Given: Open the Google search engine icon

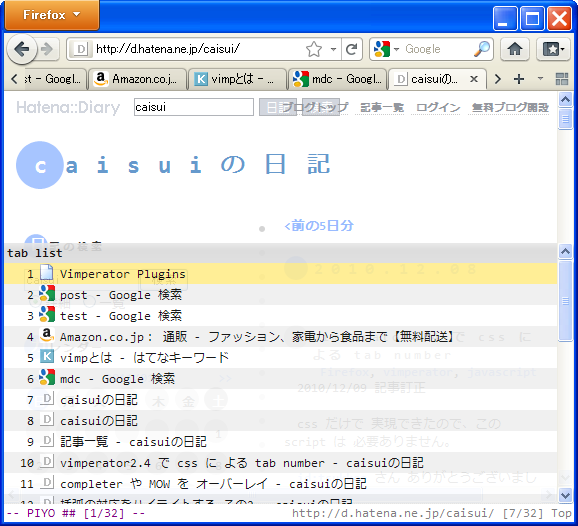Looking at the screenshot, I should 382,49.
